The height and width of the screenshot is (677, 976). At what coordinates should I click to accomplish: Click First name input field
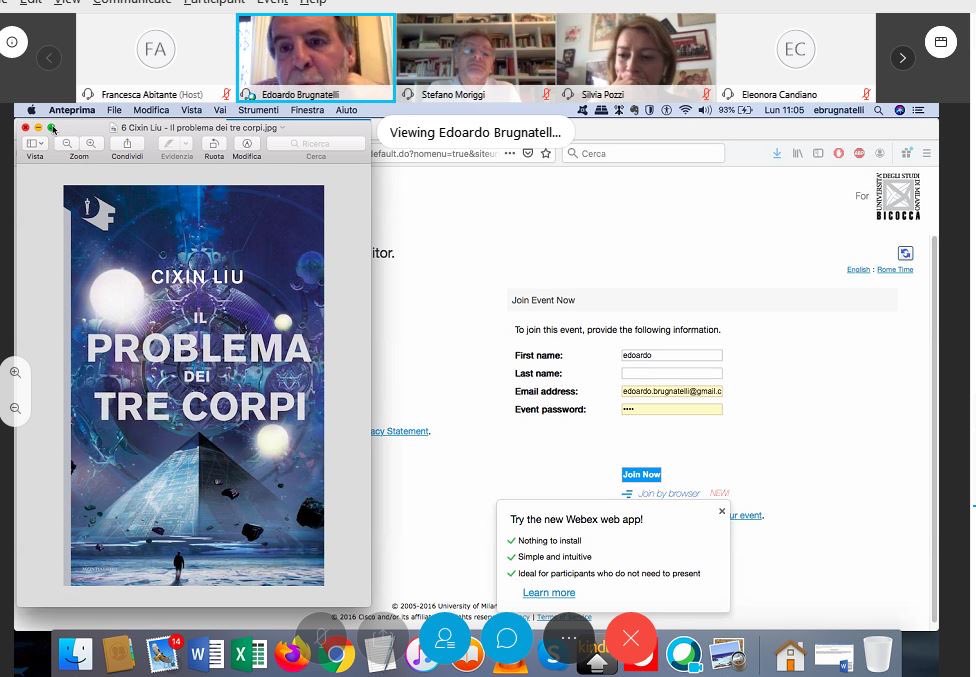tap(672, 355)
